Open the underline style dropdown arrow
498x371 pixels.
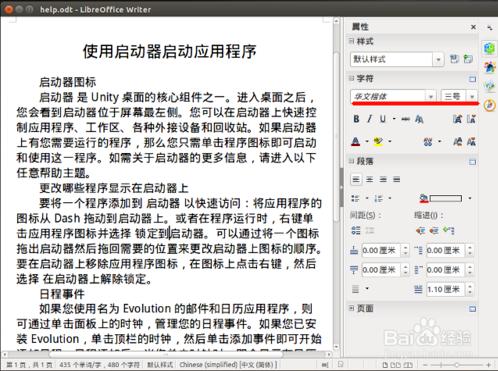click(394, 119)
